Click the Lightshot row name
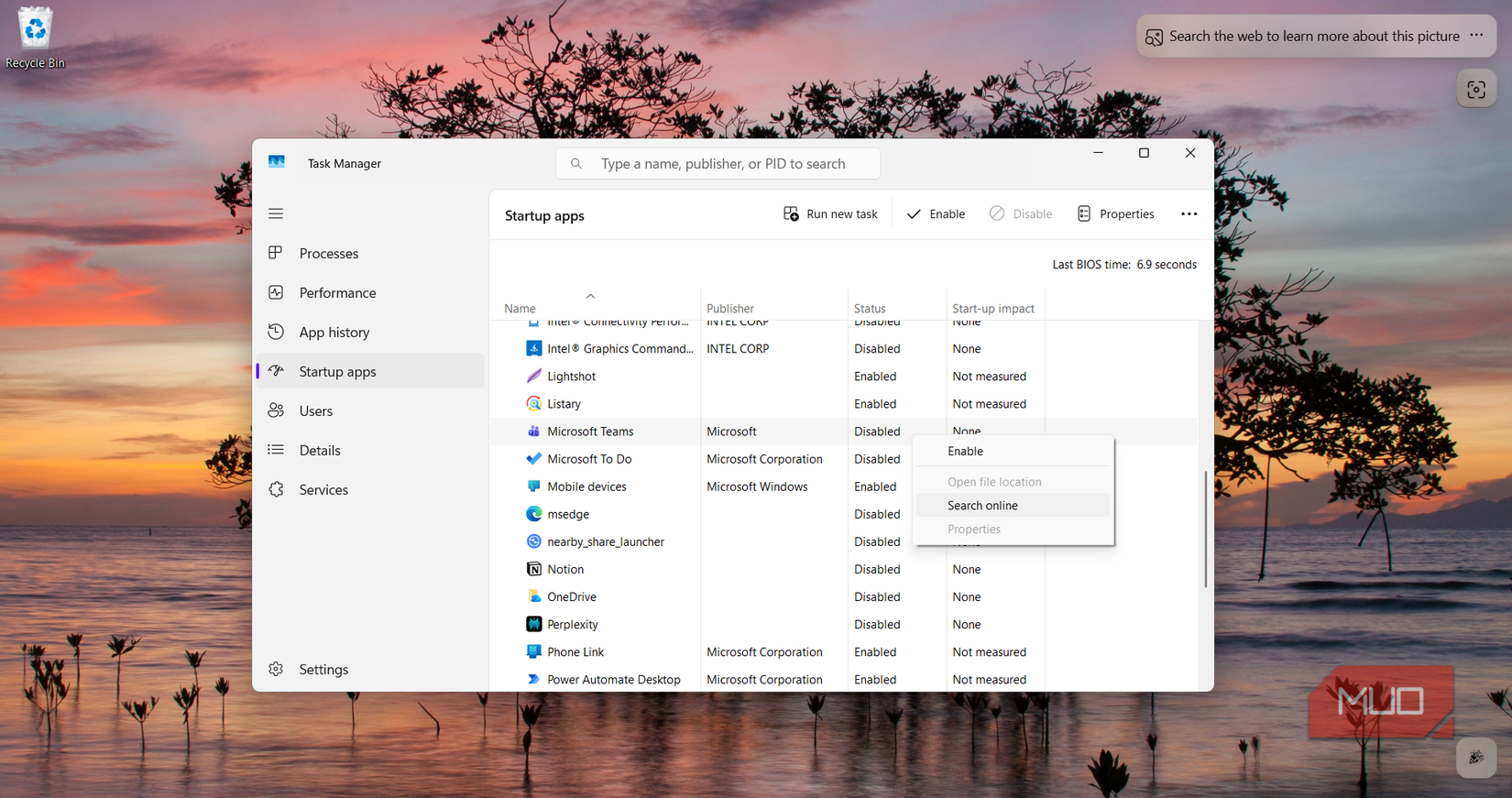The width and height of the screenshot is (1512, 798). point(571,376)
